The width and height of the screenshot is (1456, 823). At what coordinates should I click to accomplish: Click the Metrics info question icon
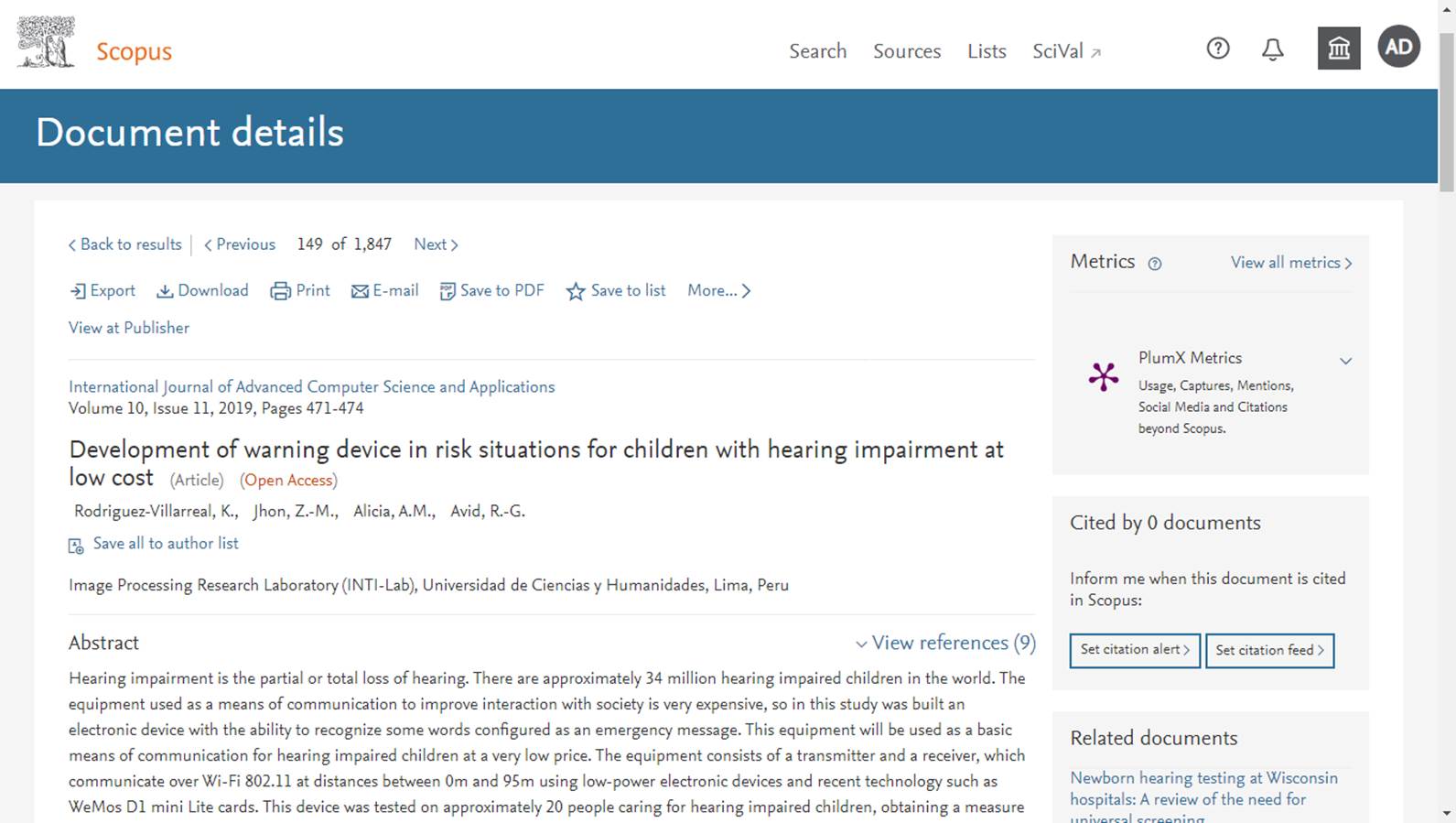[x=1155, y=264]
